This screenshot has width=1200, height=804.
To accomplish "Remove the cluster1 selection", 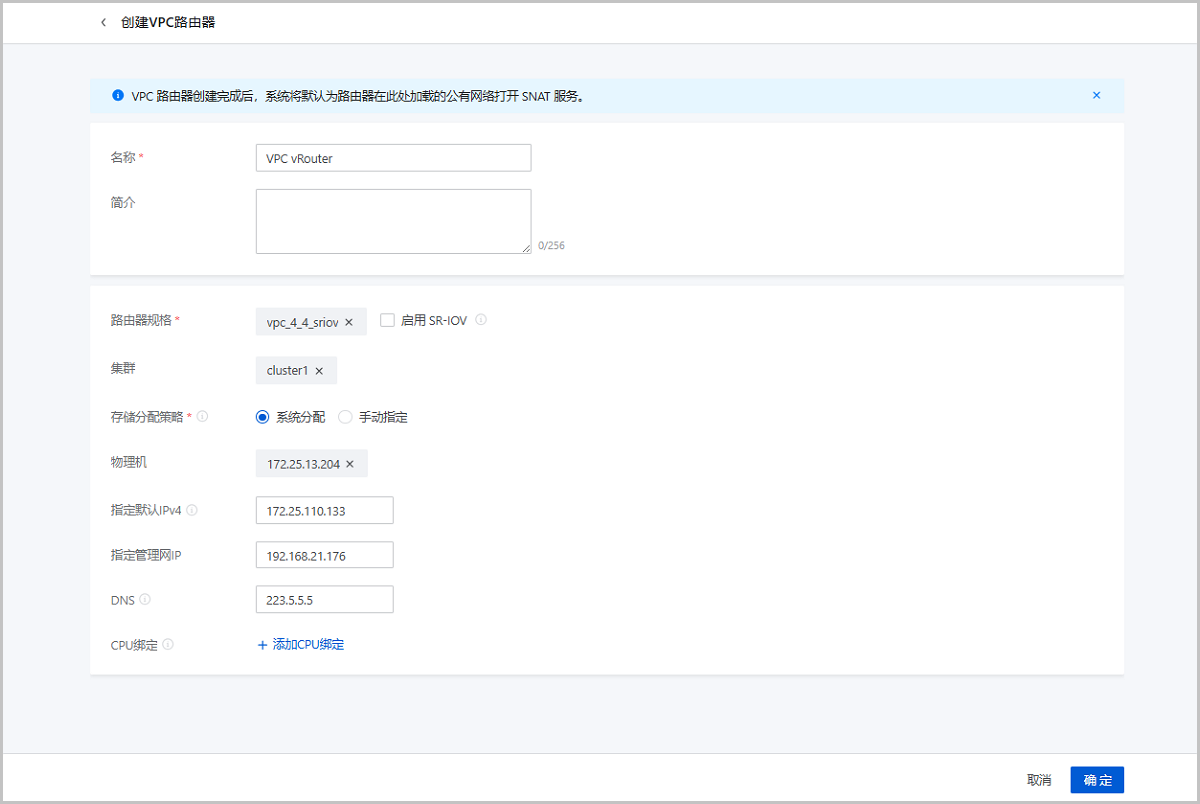I will (x=319, y=371).
